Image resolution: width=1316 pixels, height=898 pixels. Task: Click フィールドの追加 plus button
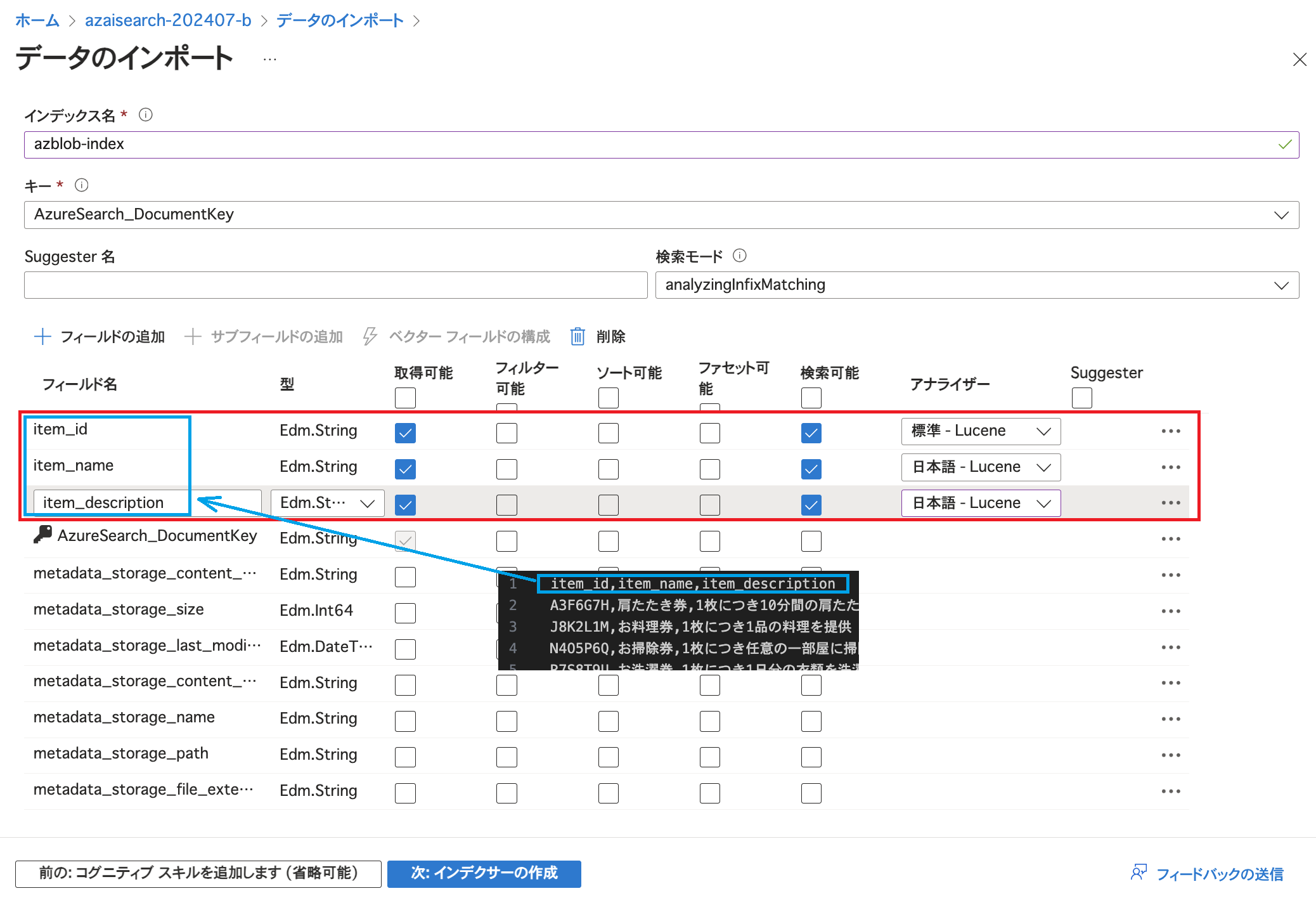pos(100,336)
